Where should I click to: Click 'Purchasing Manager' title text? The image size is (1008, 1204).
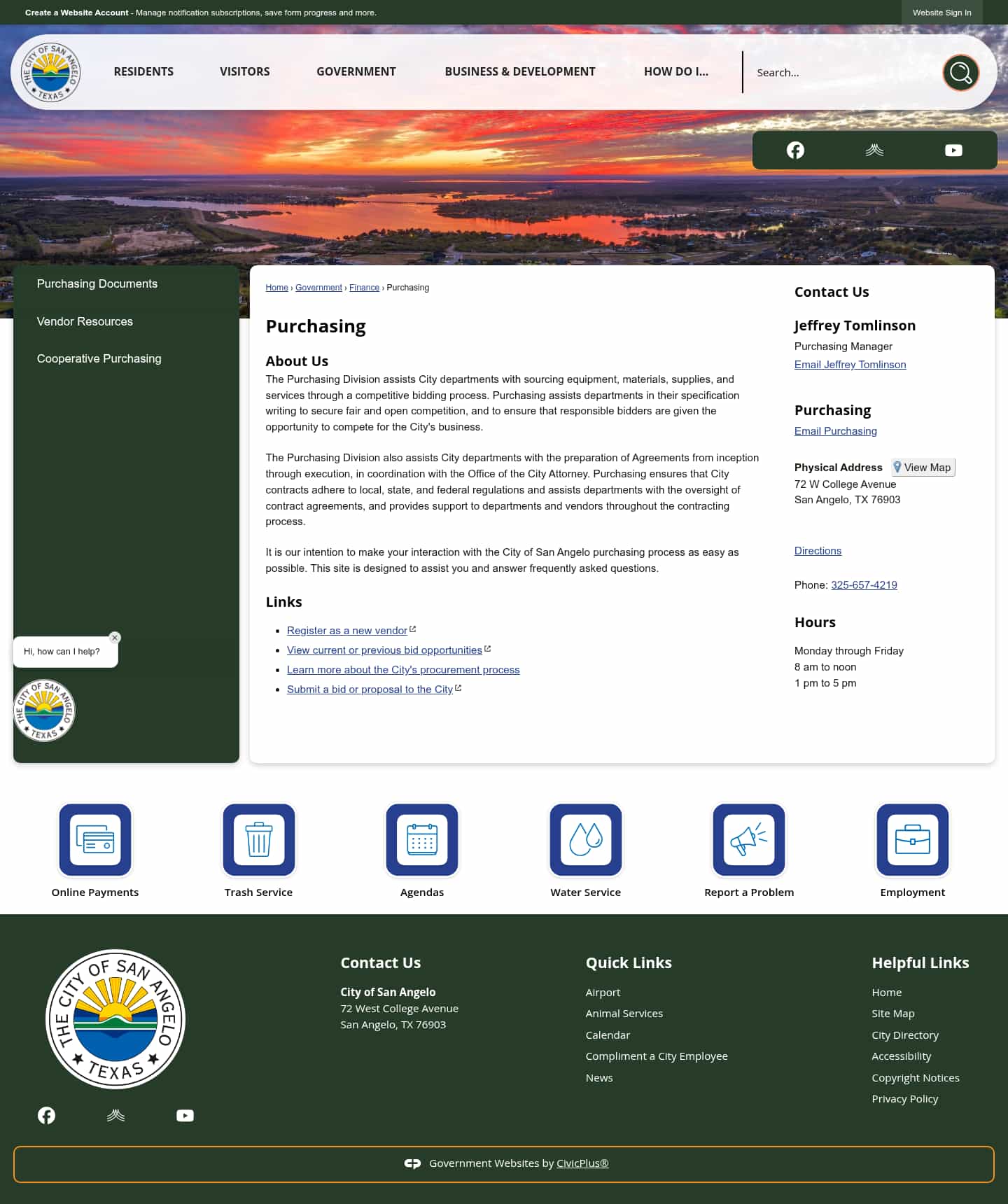point(843,346)
